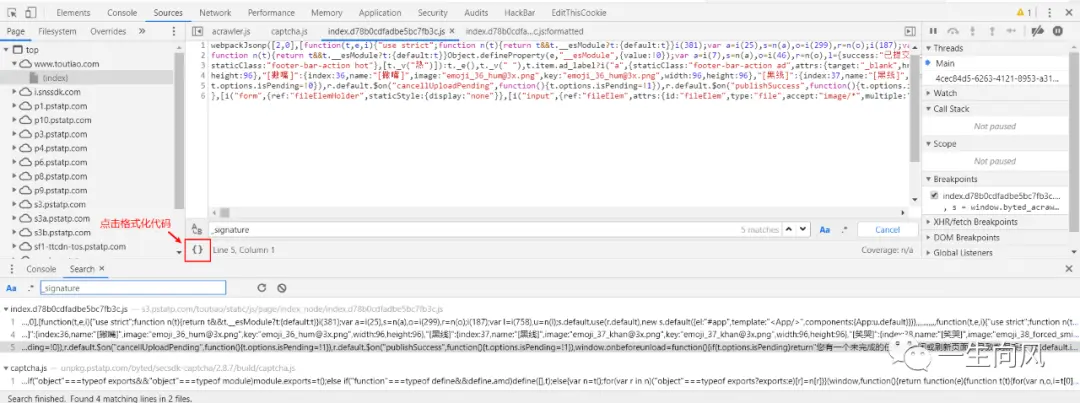1080x403 pixels.
Task: Jump to next search match
Action: 803,229
